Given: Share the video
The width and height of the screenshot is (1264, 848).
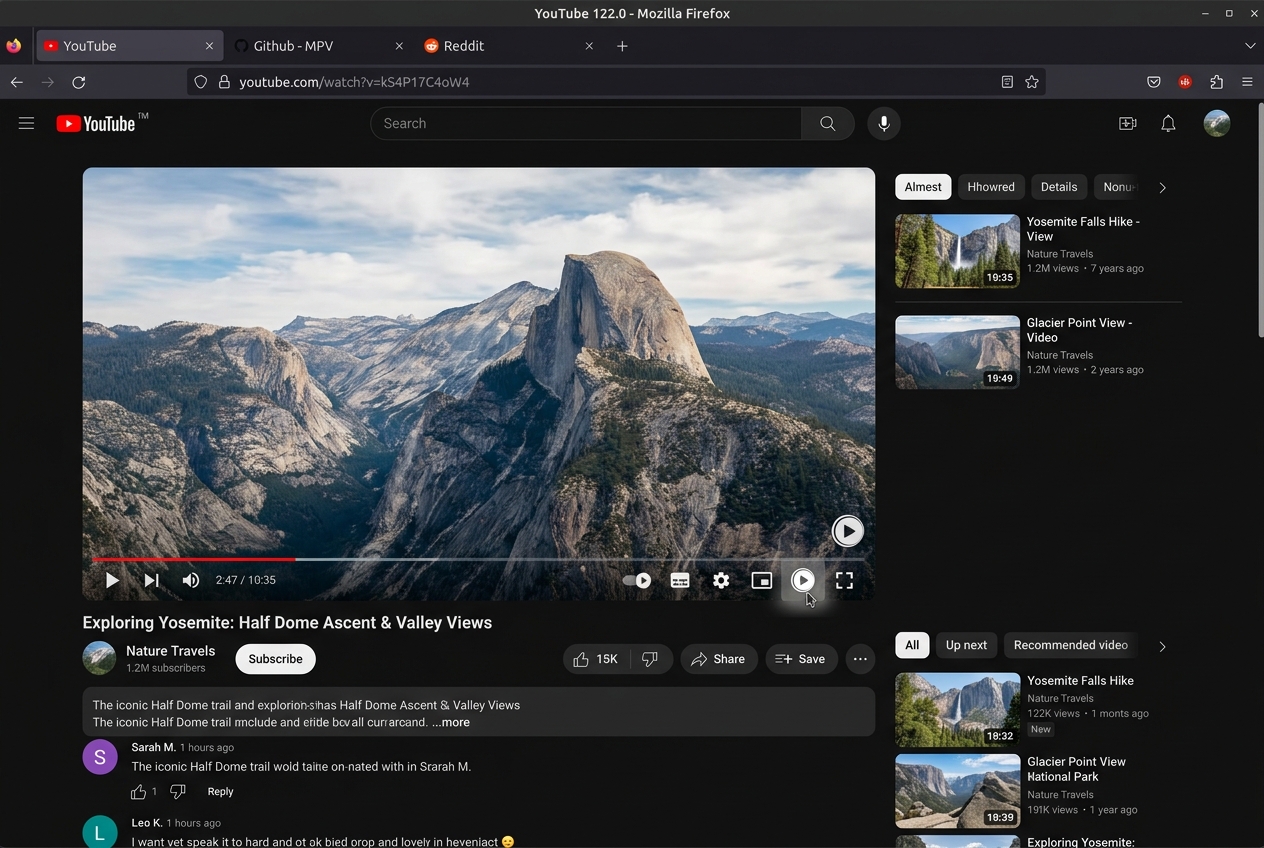Looking at the screenshot, I should tap(719, 659).
